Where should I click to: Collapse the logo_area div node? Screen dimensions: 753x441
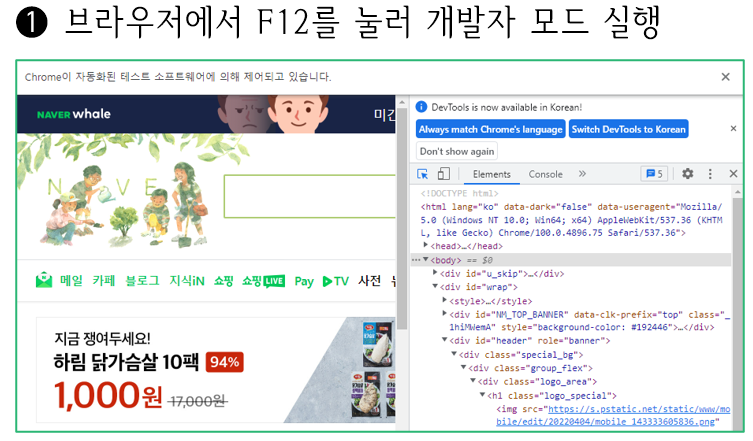tap(473, 381)
